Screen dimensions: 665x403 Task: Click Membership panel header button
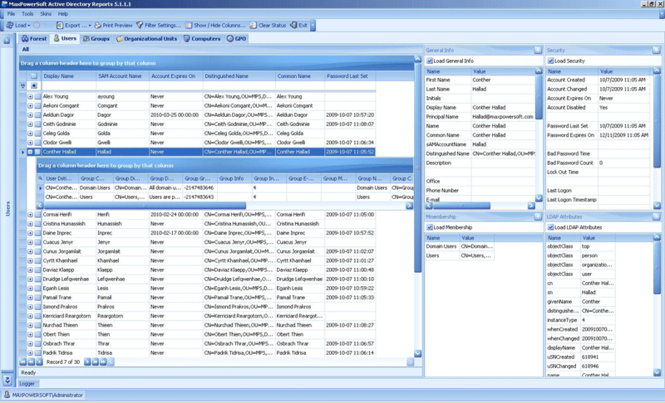[x=538, y=217]
